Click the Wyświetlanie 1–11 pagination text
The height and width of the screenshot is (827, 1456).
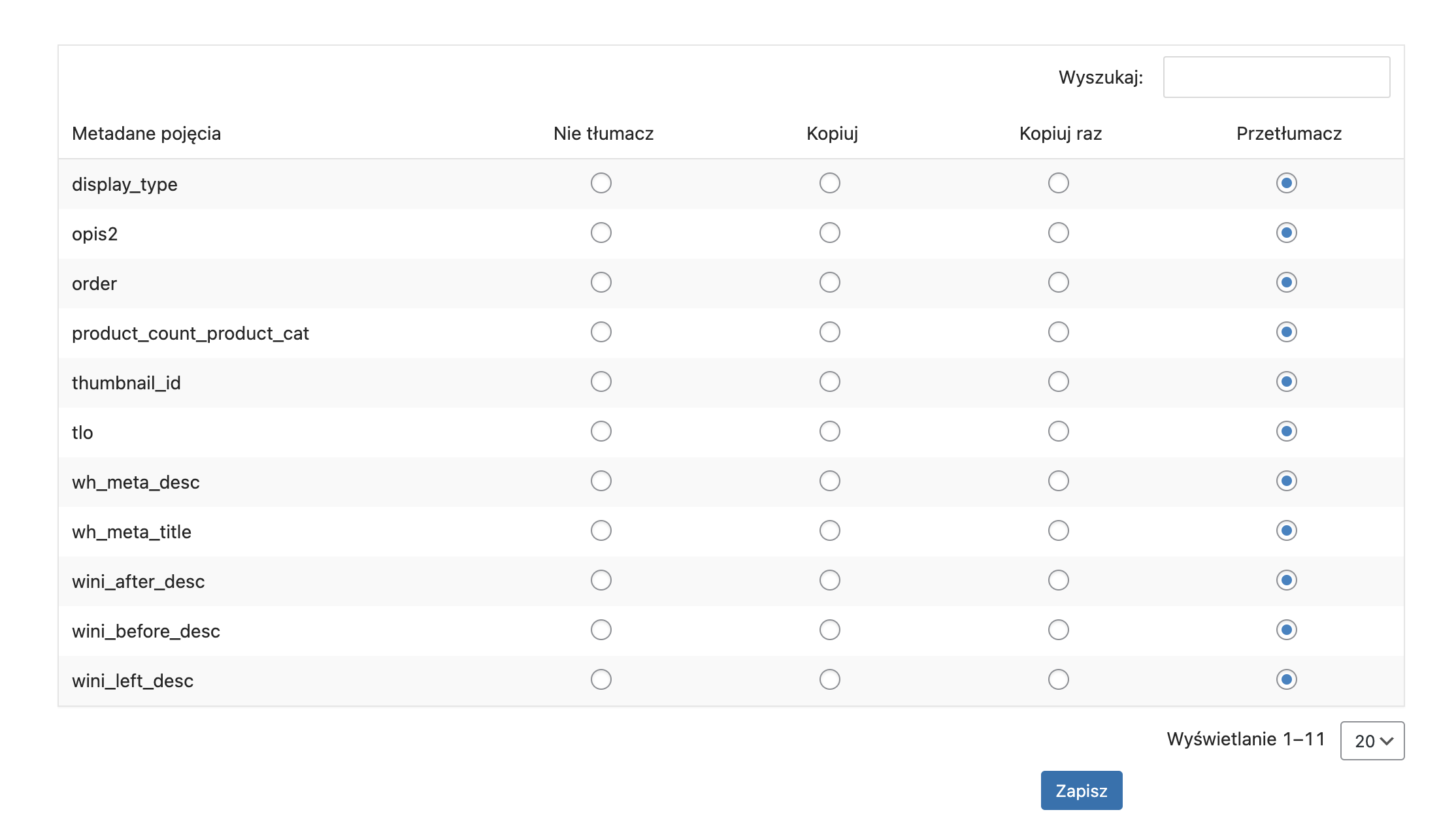(x=1246, y=739)
